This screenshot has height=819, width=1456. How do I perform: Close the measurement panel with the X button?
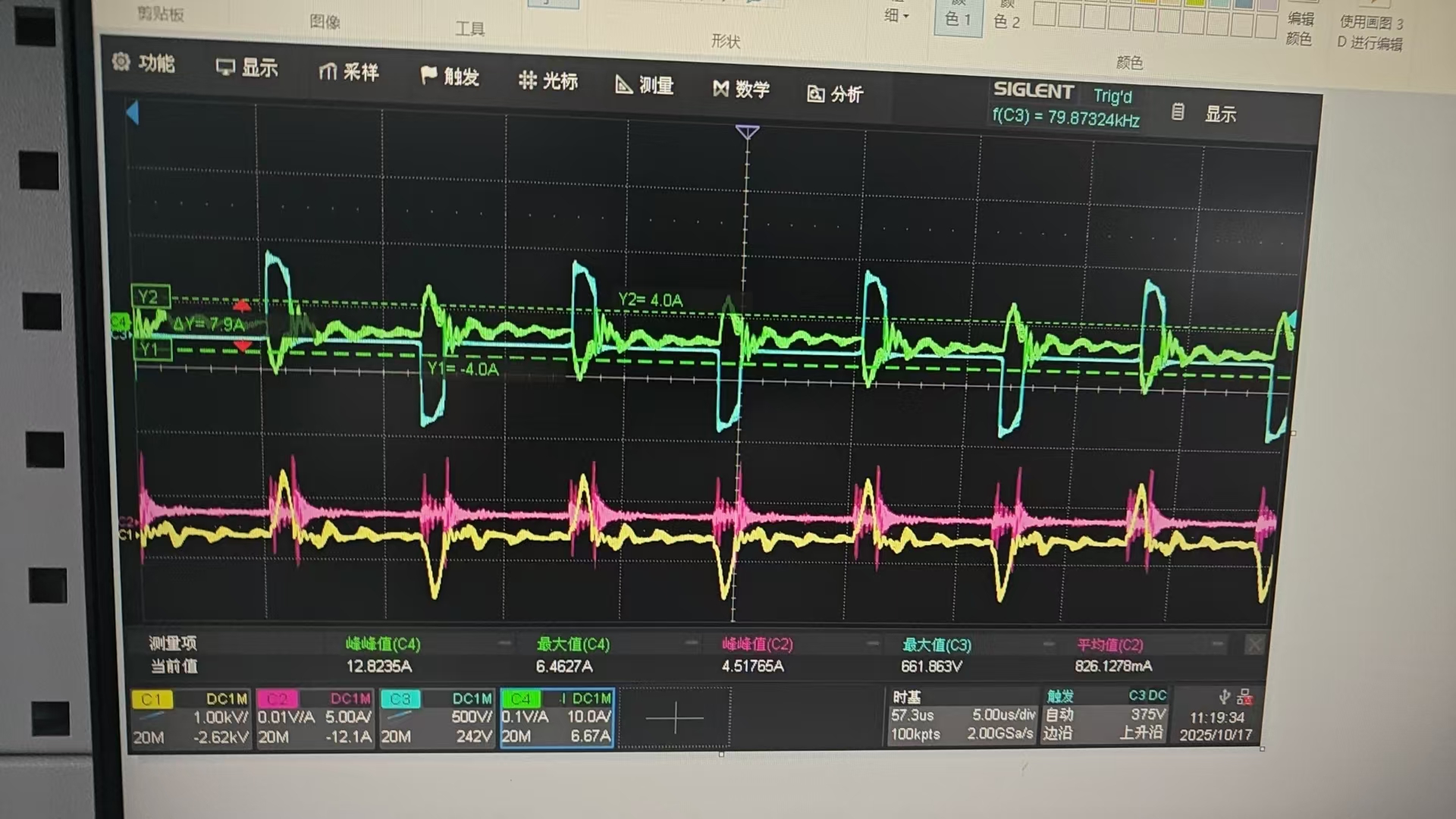[x=1254, y=645]
